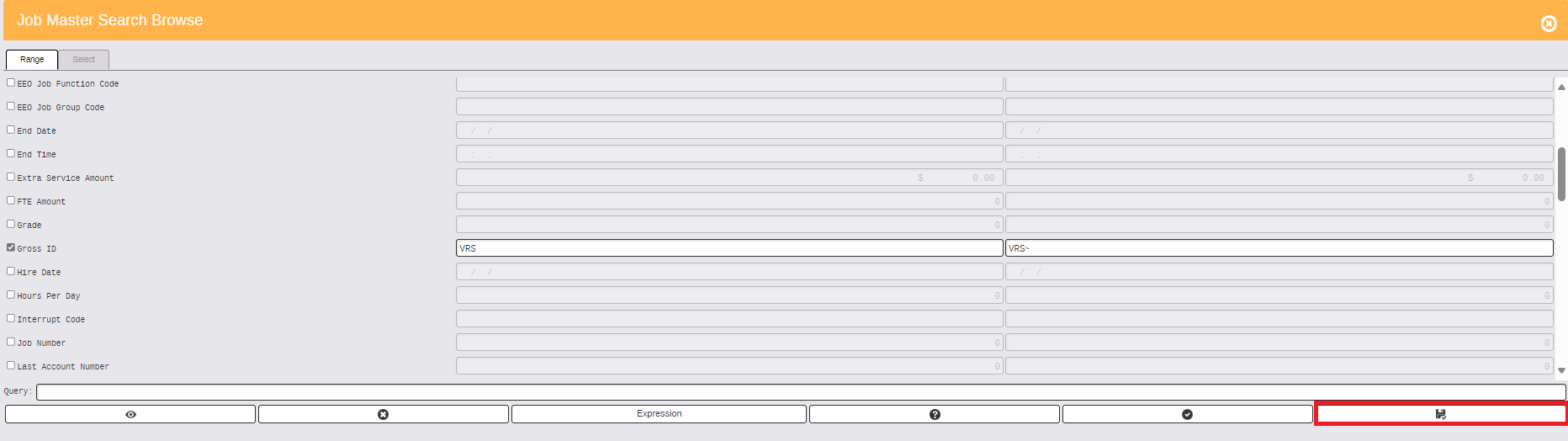The image size is (1568, 441).
Task: Tick the End Date checkbox
Action: tap(11, 130)
